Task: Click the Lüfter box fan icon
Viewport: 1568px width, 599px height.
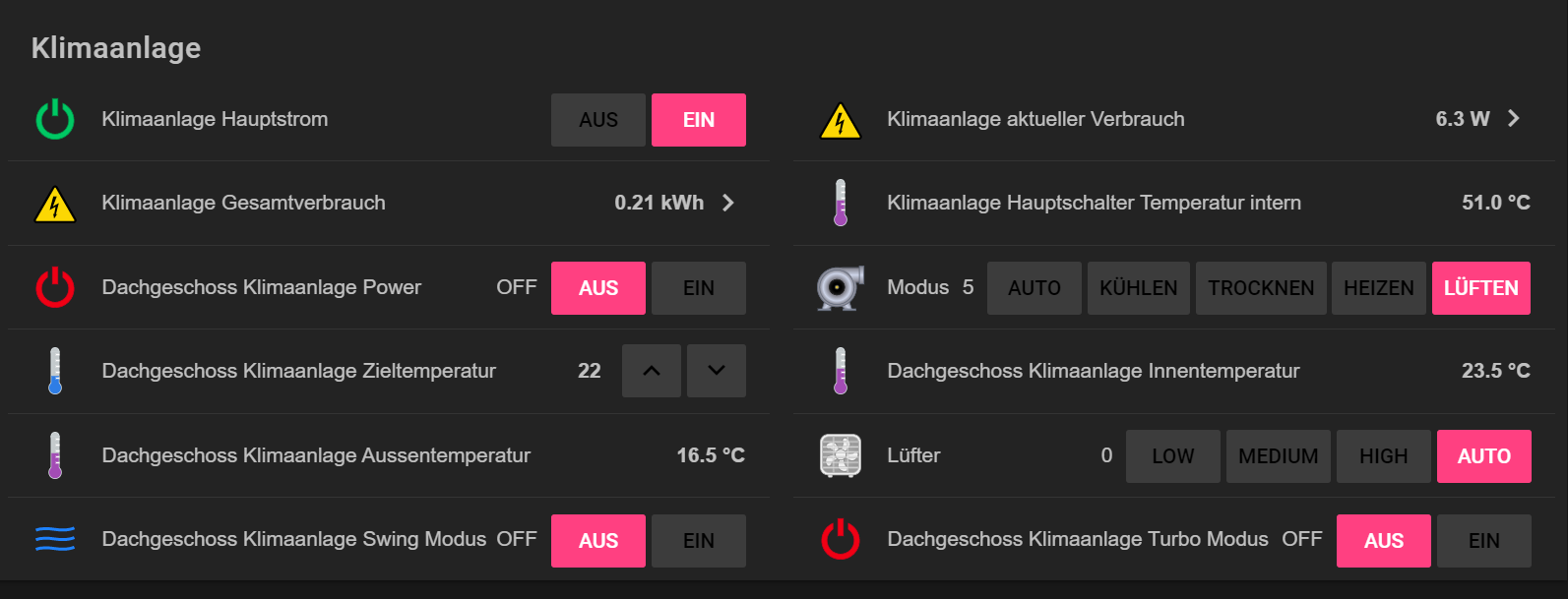Action: (840, 455)
